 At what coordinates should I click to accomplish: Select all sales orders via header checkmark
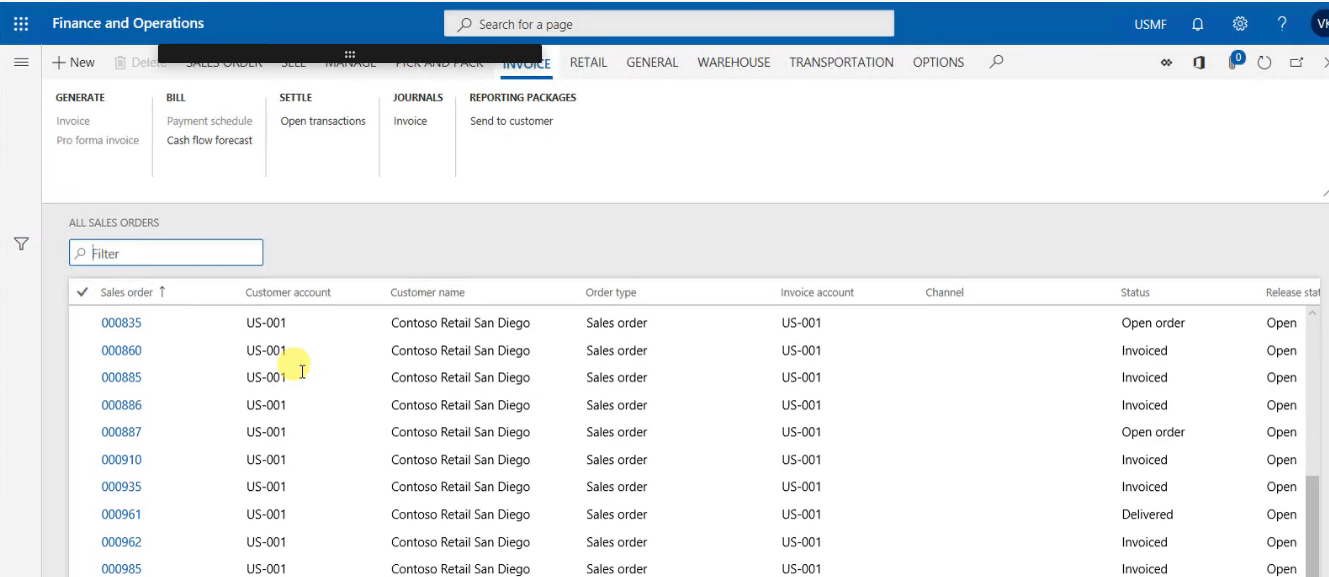point(81,292)
